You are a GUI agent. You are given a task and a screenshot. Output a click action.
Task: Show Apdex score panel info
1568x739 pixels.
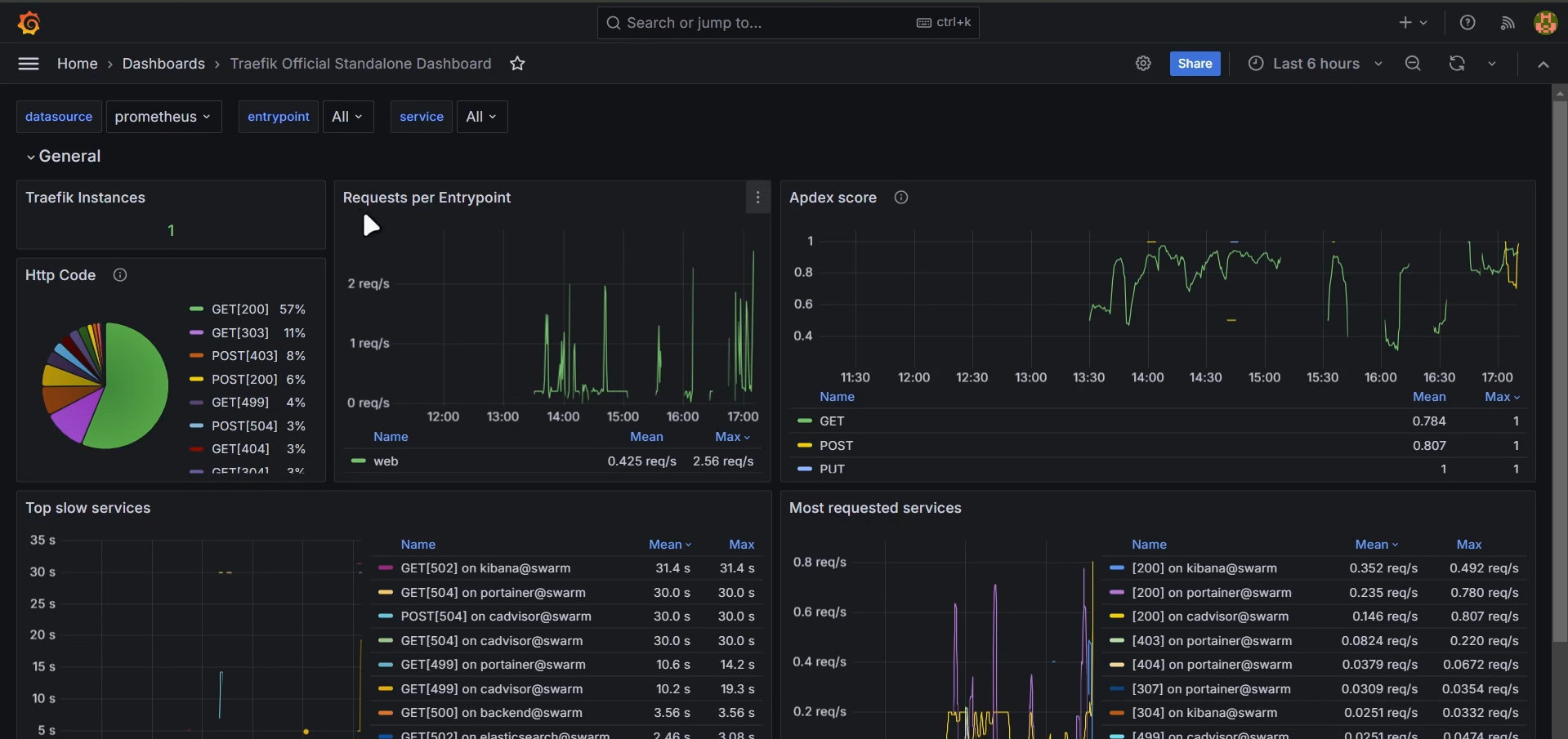(901, 198)
